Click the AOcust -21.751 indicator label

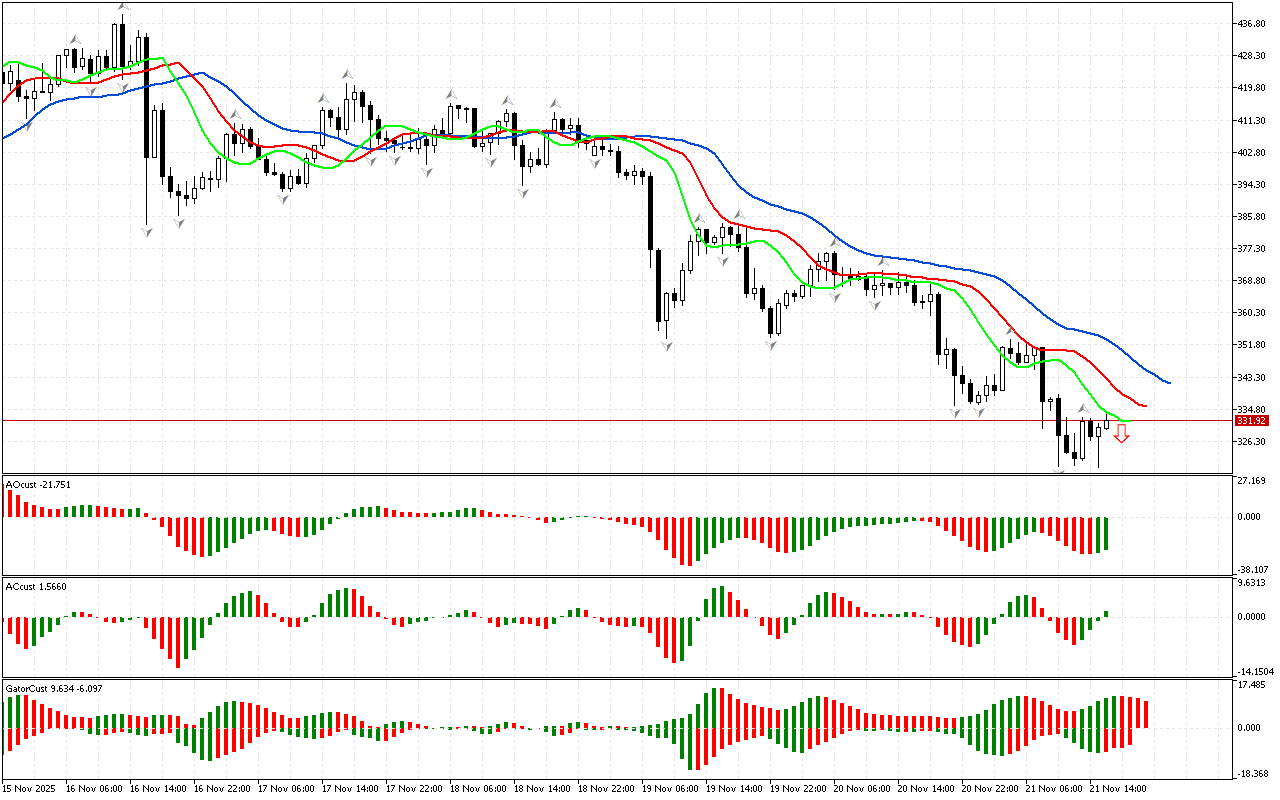point(38,484)
